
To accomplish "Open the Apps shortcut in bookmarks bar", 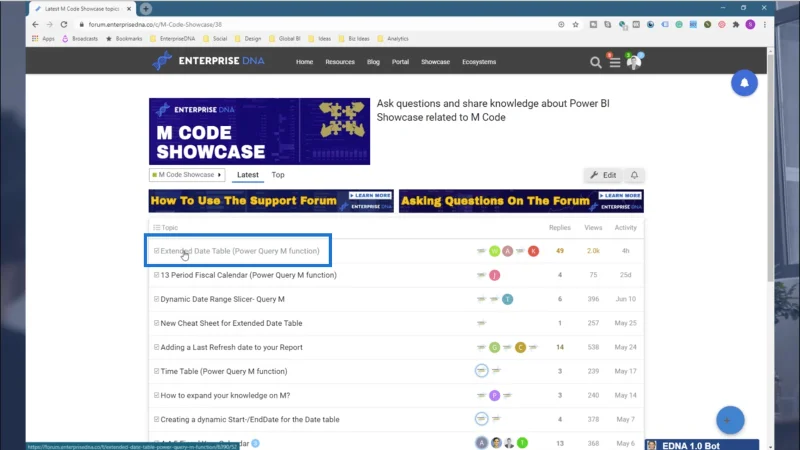I will [x=43, y=39].
